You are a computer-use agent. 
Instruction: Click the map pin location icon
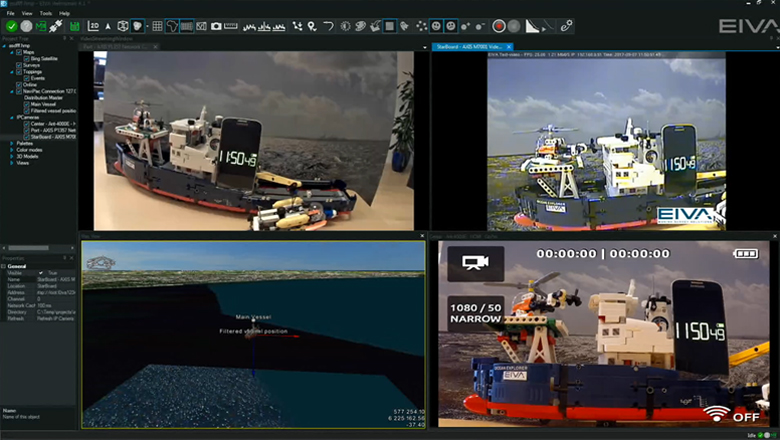[x=312, y=26]
